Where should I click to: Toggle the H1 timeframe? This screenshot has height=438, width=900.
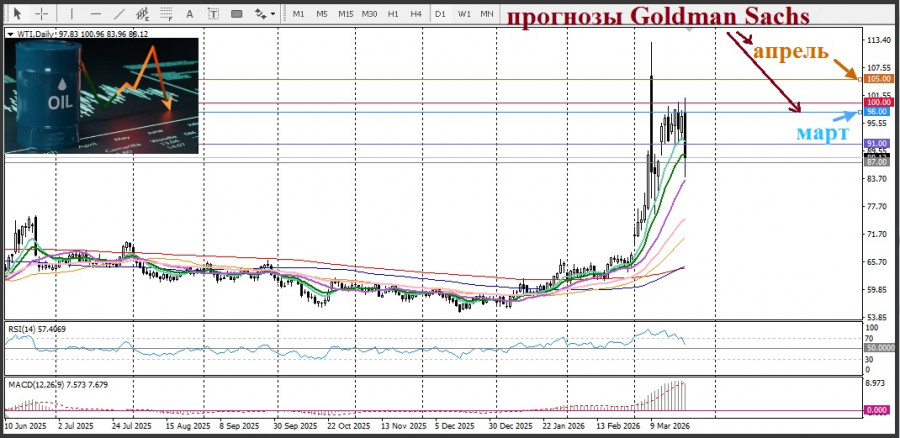393,14
